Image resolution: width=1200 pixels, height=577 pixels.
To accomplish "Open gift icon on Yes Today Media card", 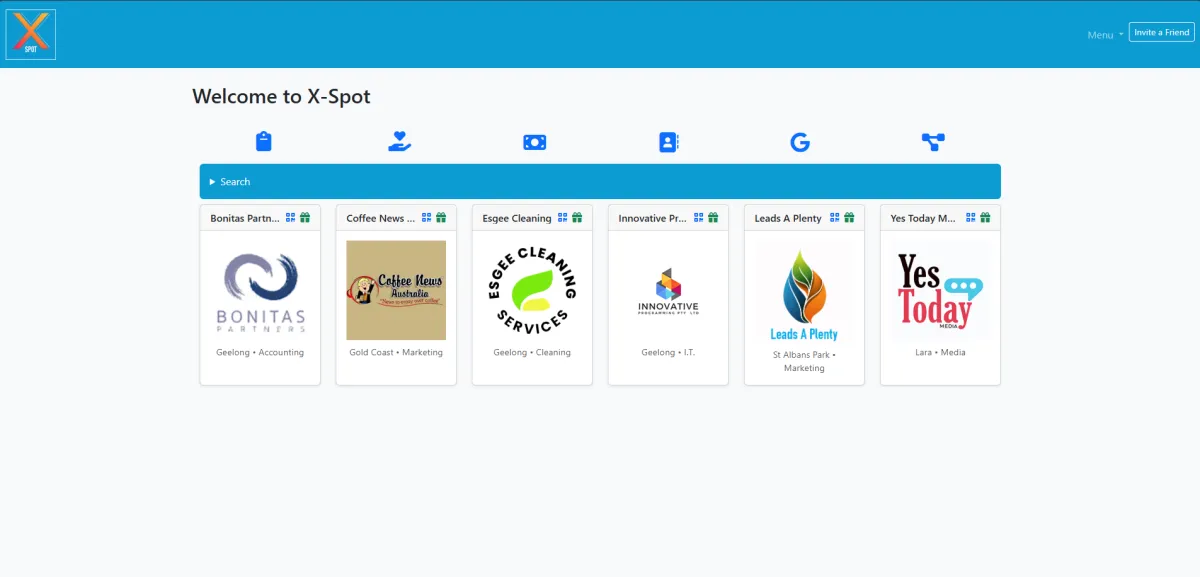I will (x=985, y=218).
